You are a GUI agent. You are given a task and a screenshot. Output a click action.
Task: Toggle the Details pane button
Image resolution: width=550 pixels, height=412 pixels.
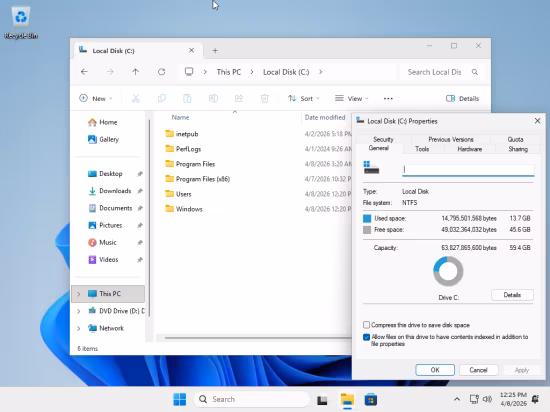462,99
